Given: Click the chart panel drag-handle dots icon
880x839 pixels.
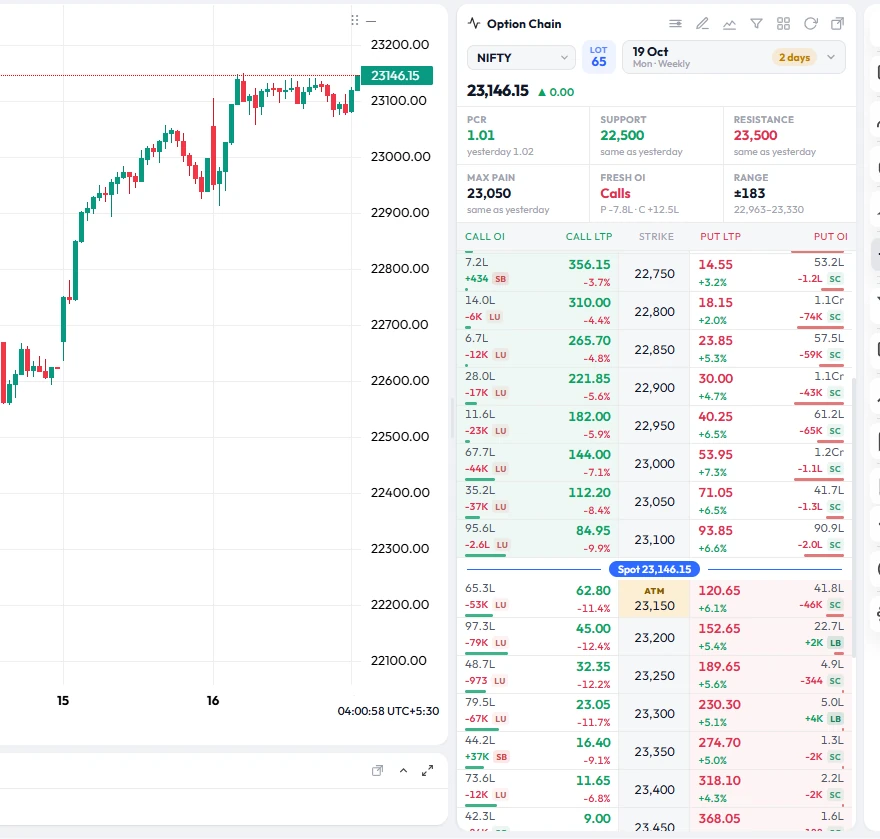Looking at the screenshot, I should click(354, 20).
